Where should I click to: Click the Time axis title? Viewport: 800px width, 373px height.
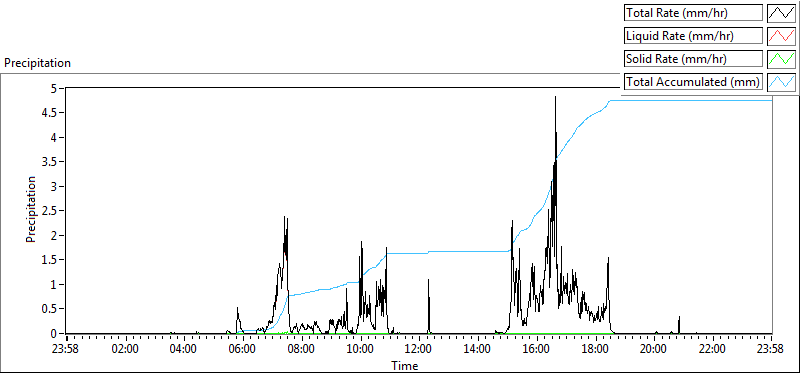point(405,365)
